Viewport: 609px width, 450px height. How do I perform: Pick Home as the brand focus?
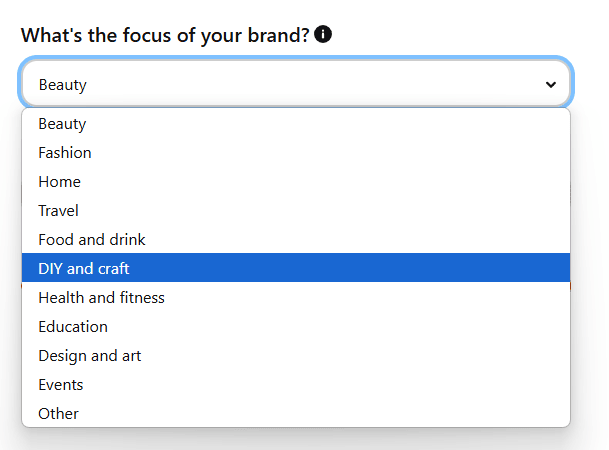tap(296, 182)
